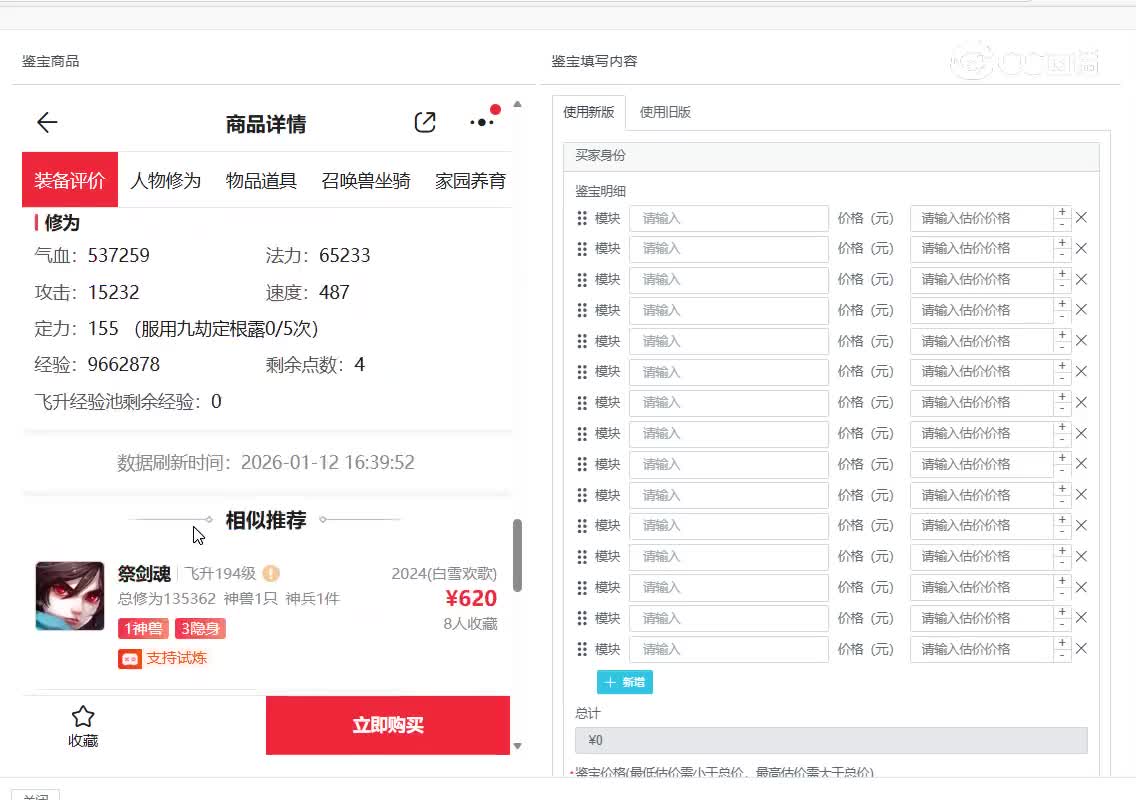
Task: Switch to the 人物修为 tab
Action: pyautogui.click(x=166, y=181)
